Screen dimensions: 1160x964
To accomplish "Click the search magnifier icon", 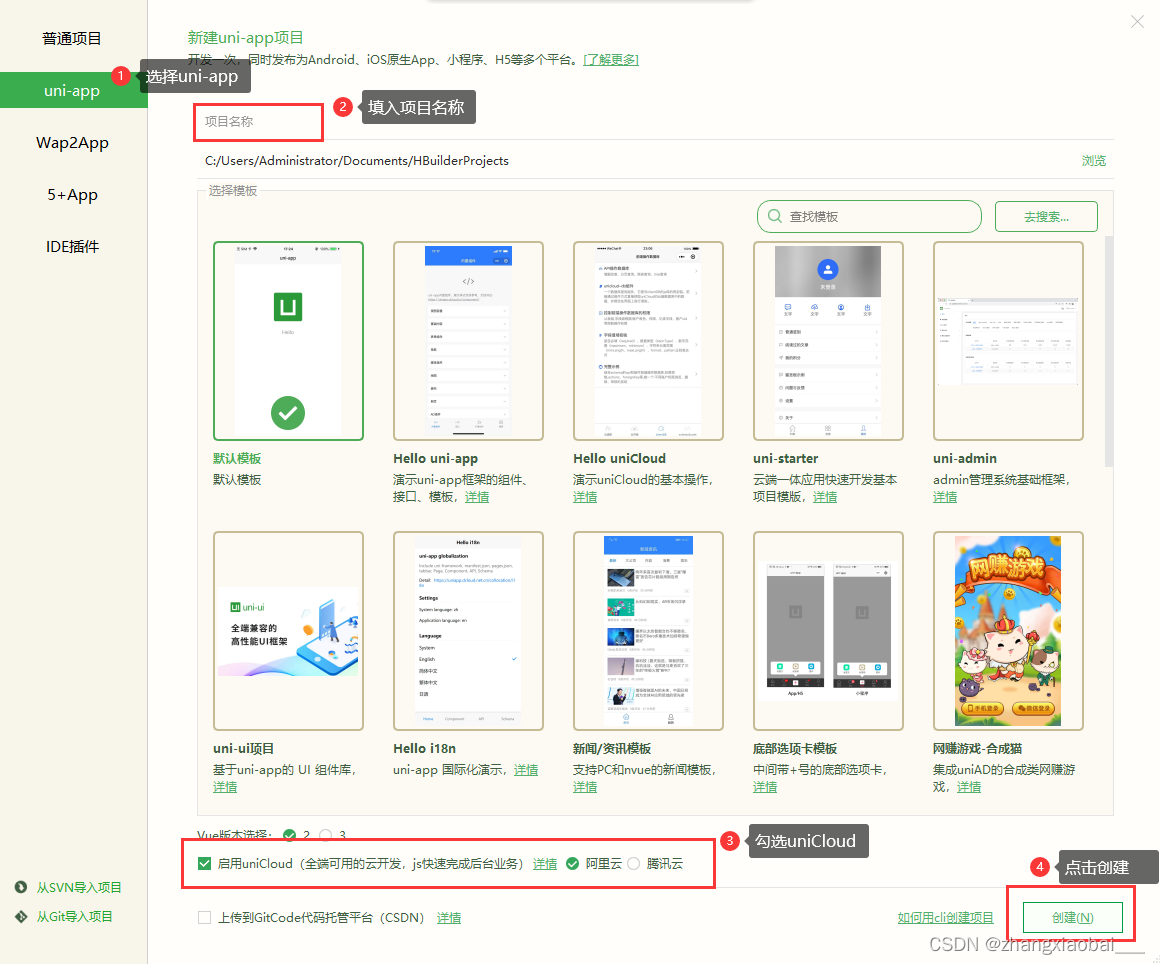I will (775, 216).
